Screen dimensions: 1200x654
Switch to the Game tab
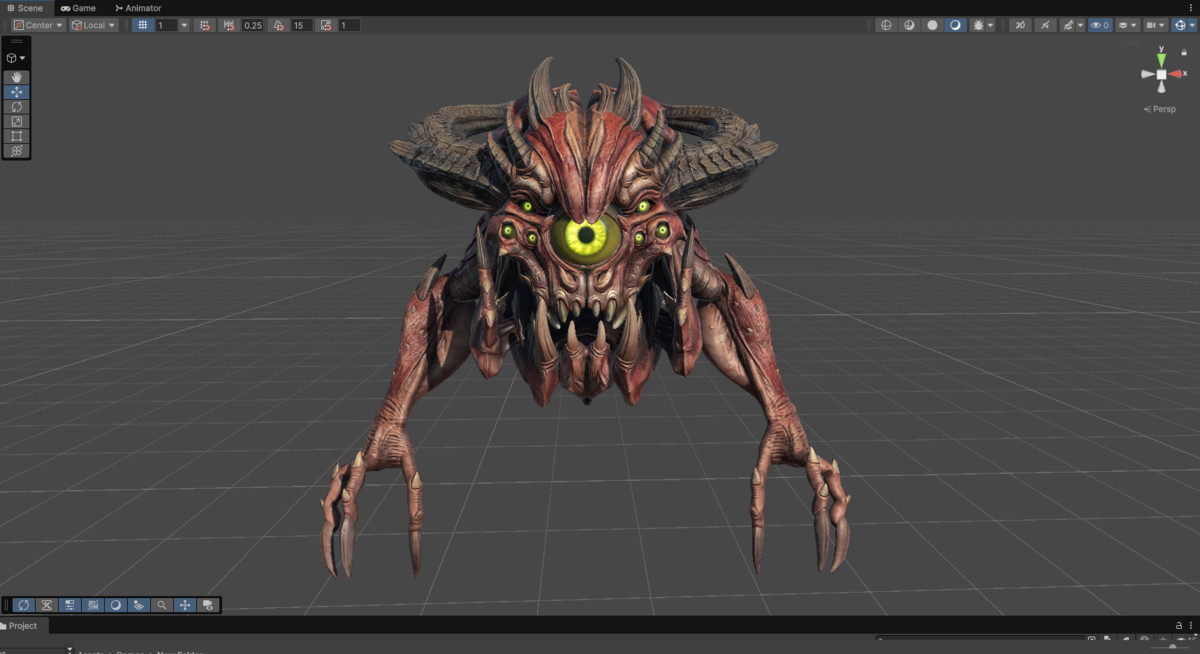point(78,8)
